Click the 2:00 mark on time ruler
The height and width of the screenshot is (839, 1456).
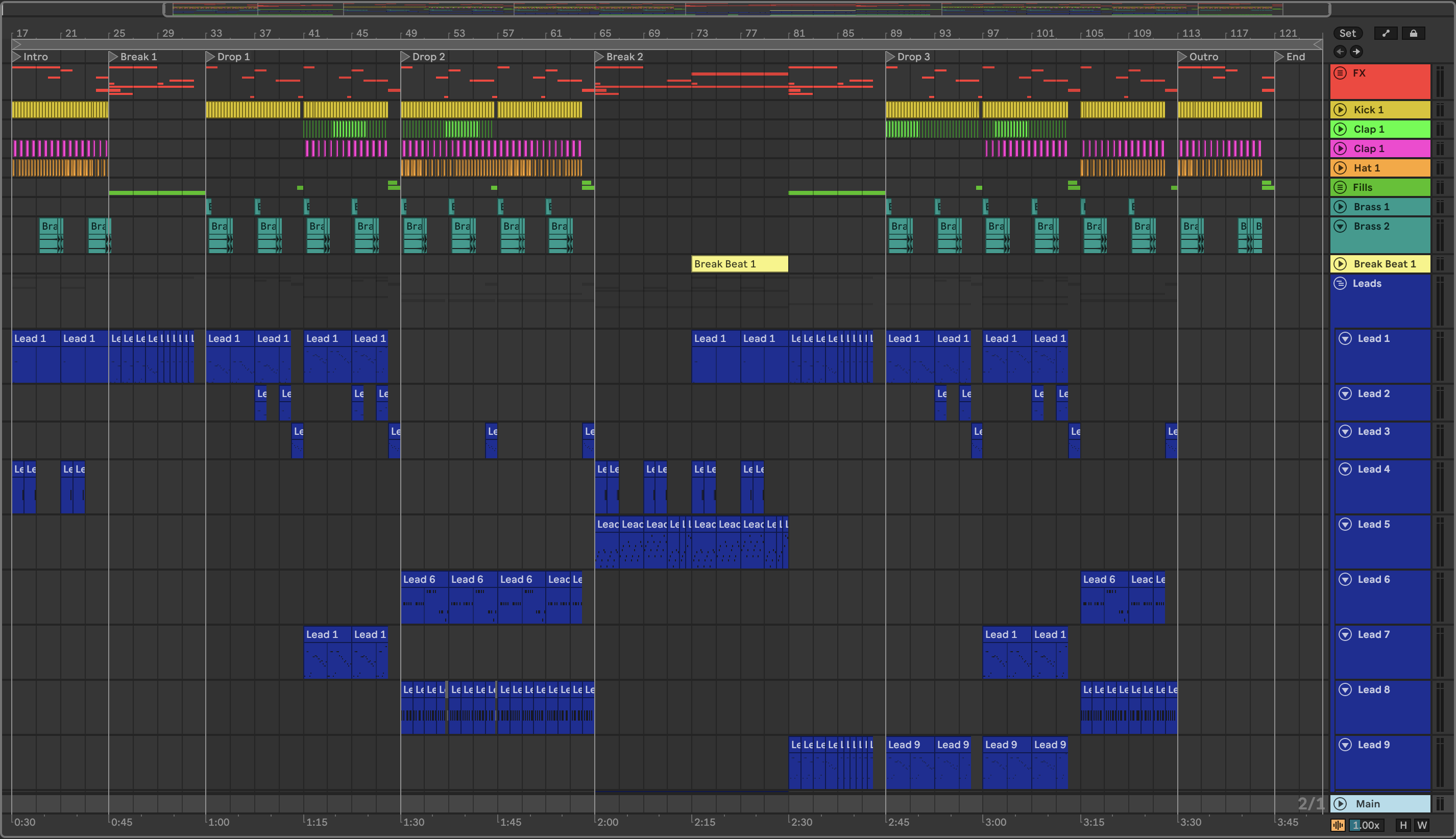tap(607, 822)
